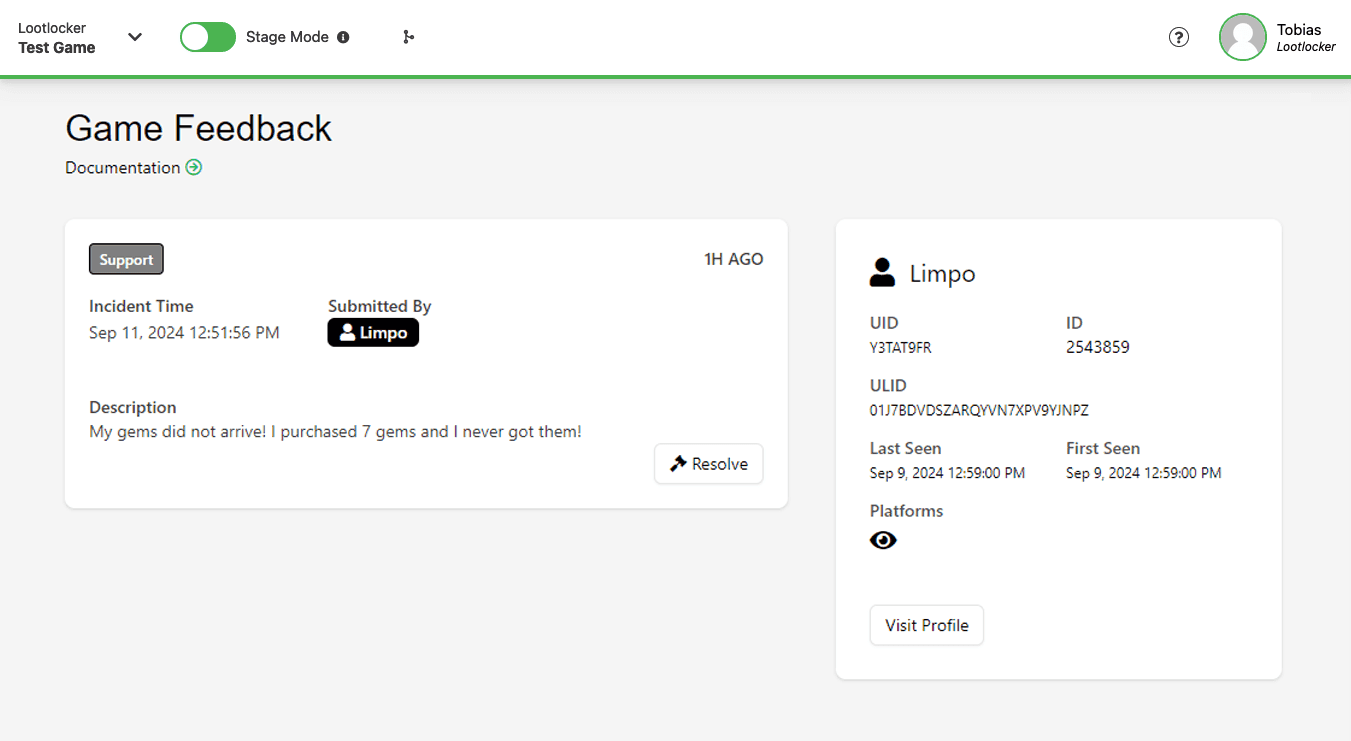The image size is (1351, 741).
Task: Click the gems description text
Action: pyautogui.click(x=335, y=432)
